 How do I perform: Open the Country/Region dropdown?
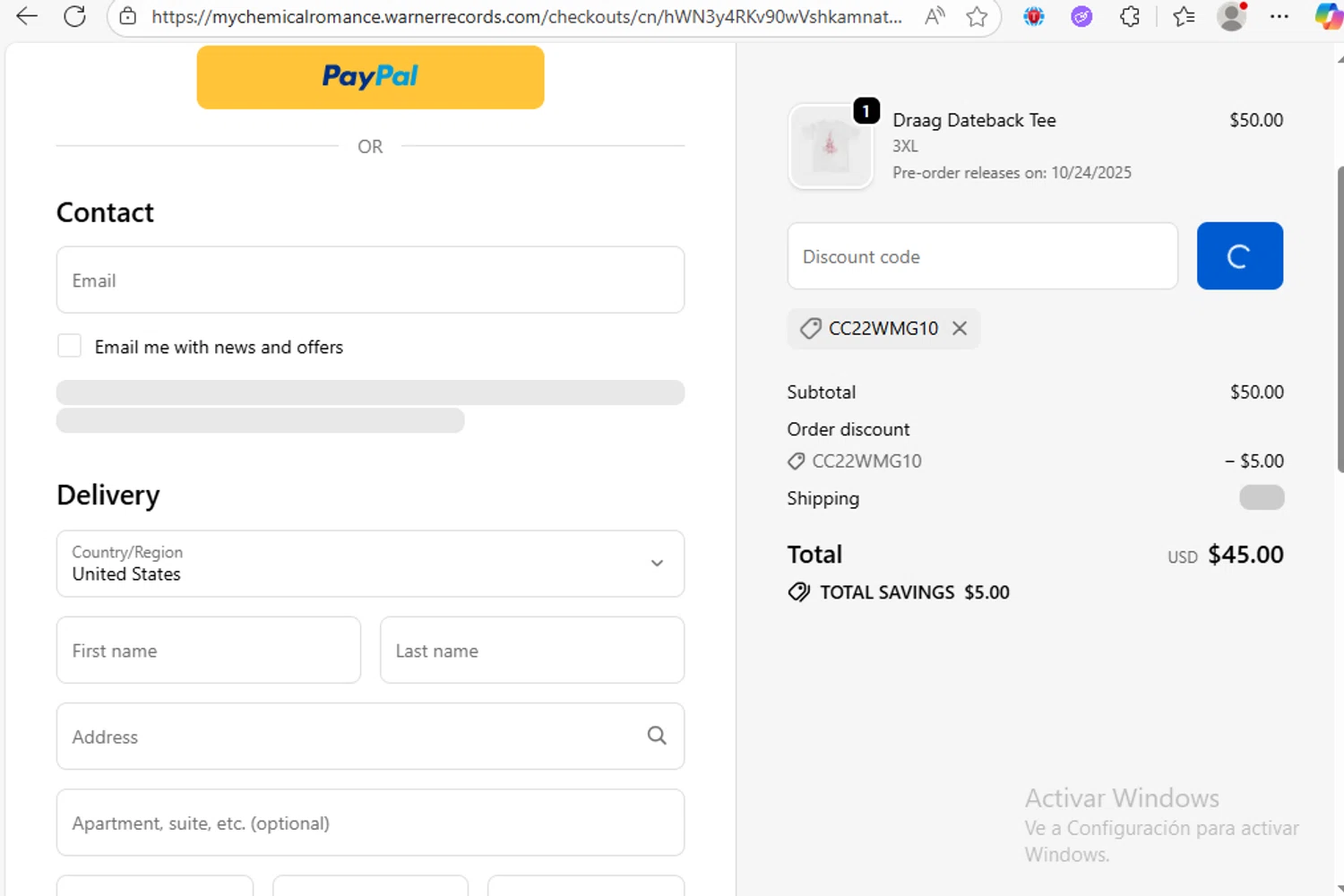tap(370, 564)
